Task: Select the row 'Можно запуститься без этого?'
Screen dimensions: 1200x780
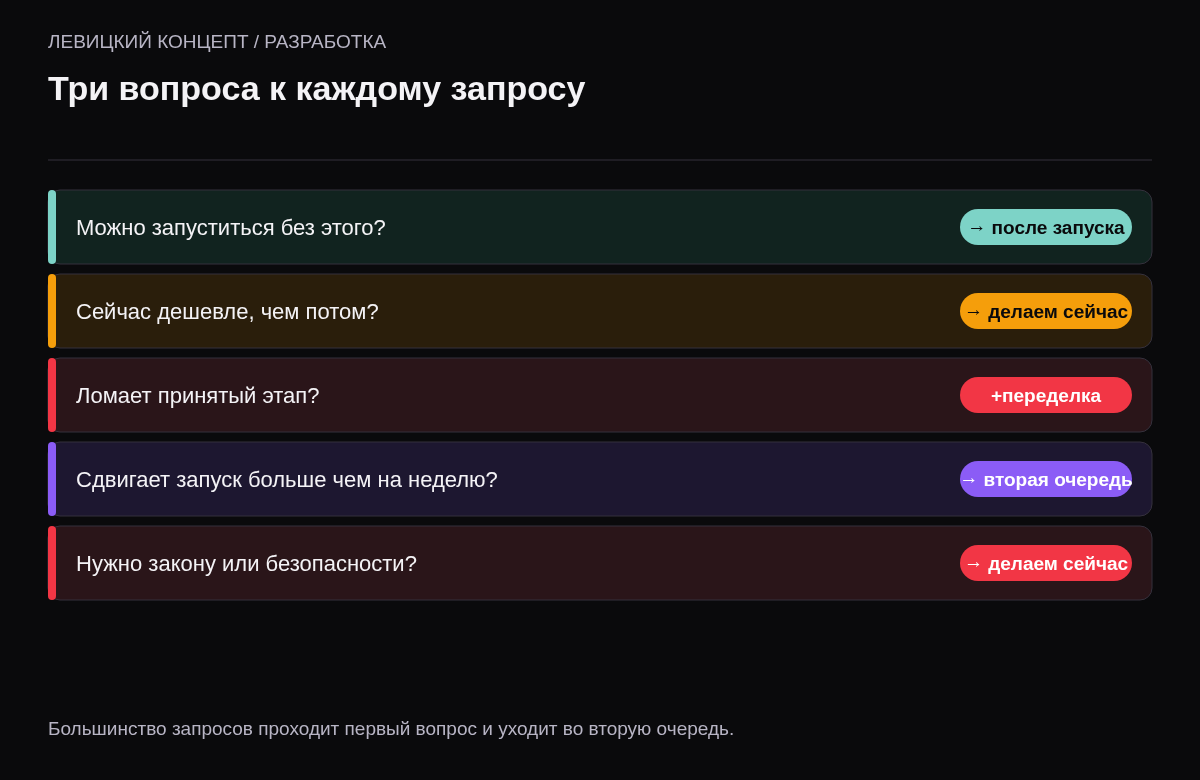Action: point(600,227)
